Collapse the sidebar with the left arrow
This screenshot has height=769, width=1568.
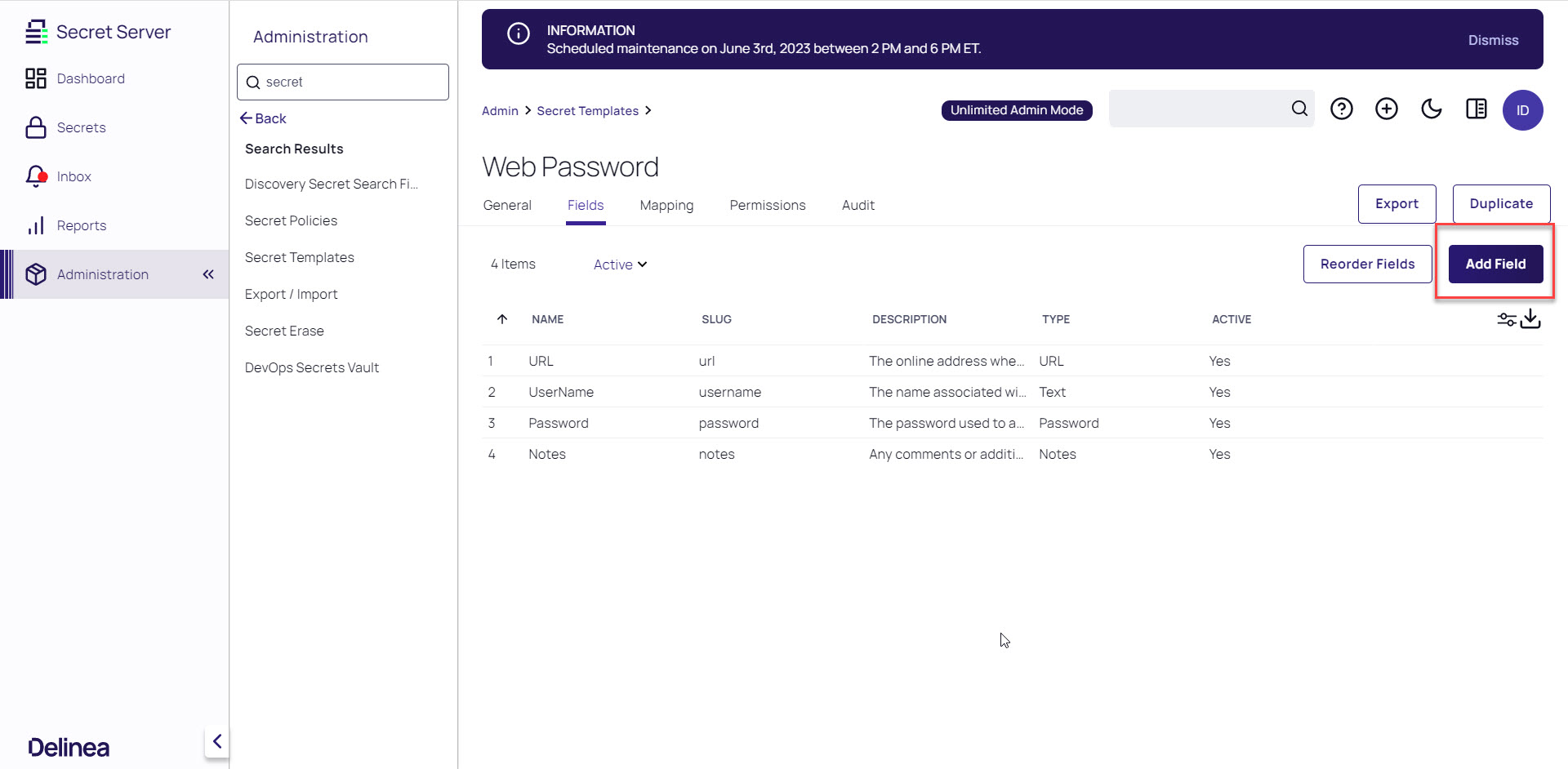tap(217, 741)
